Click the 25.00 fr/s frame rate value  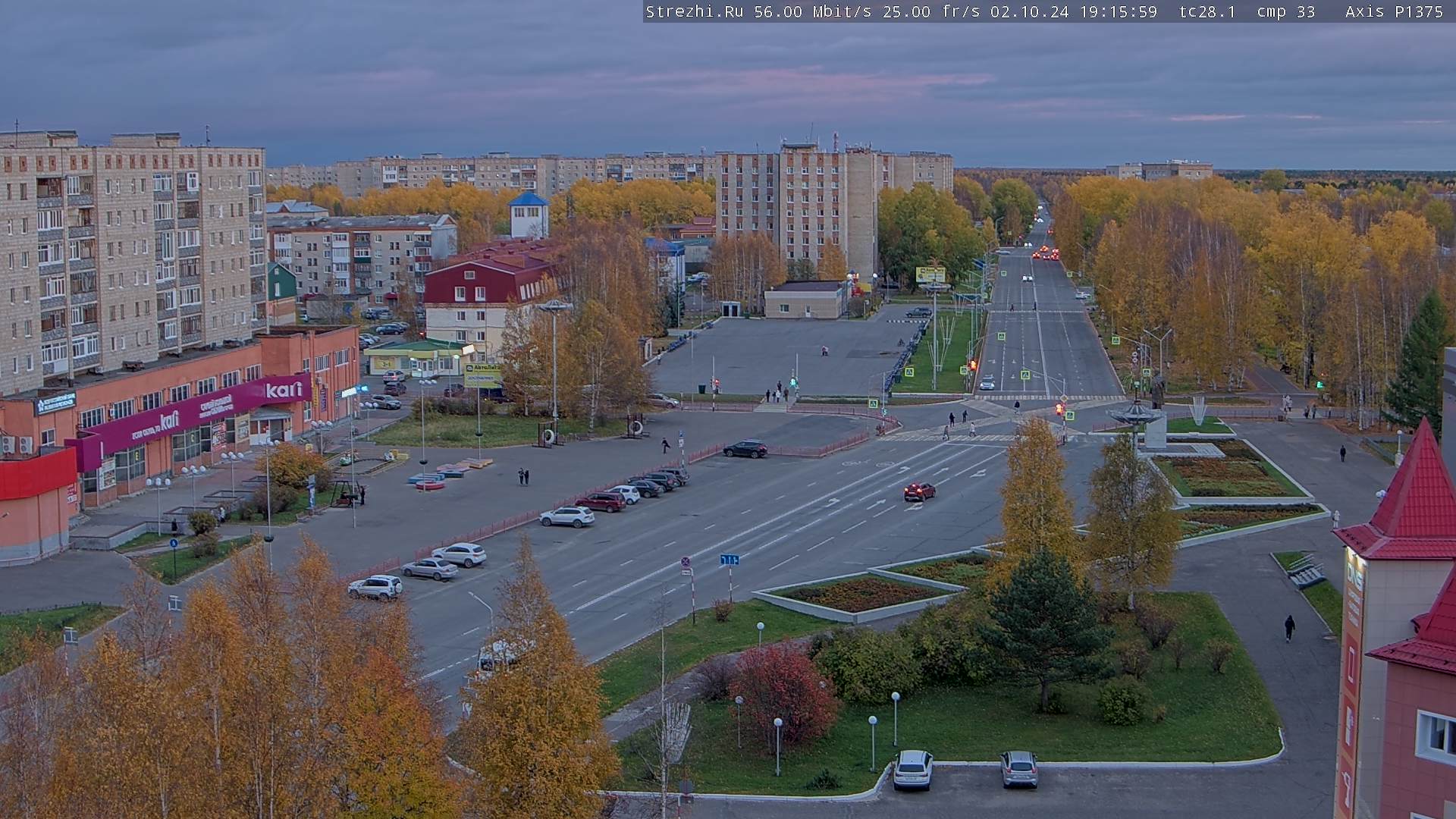(930, 12)
